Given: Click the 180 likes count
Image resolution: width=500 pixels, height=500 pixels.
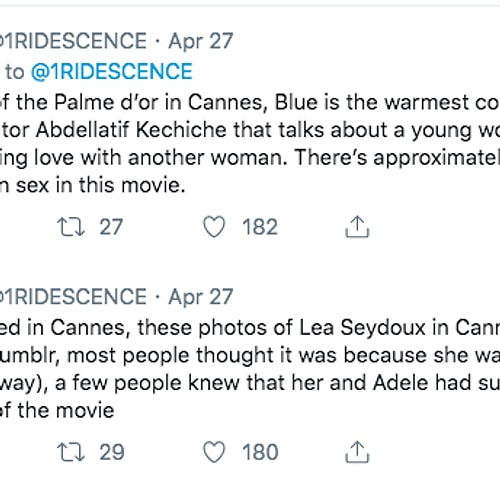Looking at the screenshot, I should click(260, 452).
